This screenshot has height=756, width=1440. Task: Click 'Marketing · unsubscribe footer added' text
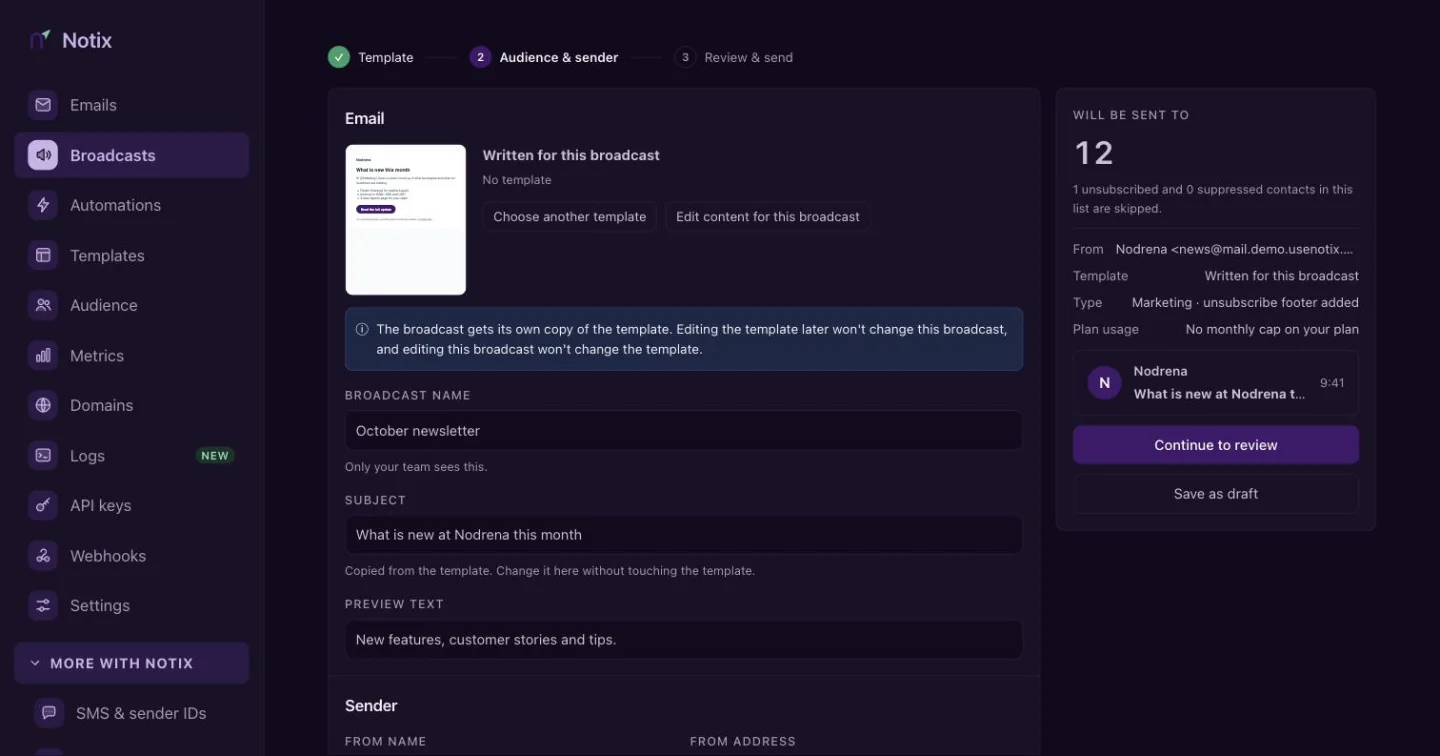coord(1245,302)
